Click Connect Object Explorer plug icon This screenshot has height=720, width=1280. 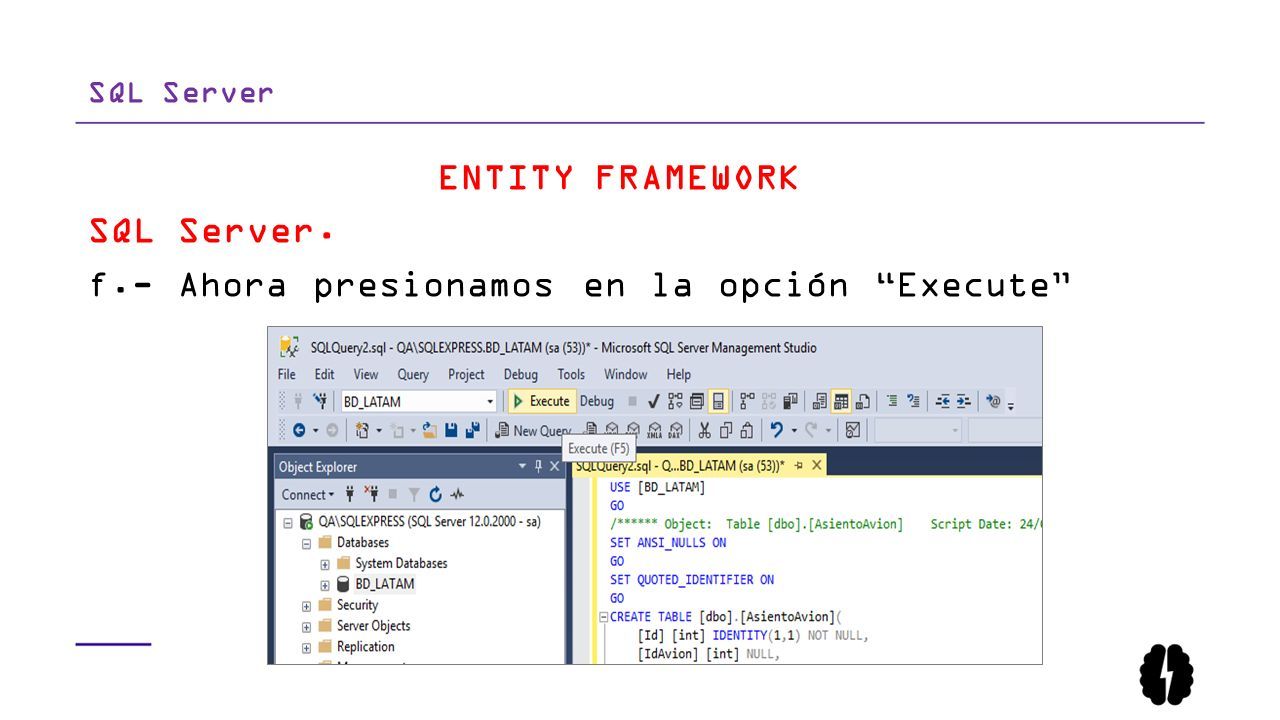pyautogui.click(x=350, y=494)
